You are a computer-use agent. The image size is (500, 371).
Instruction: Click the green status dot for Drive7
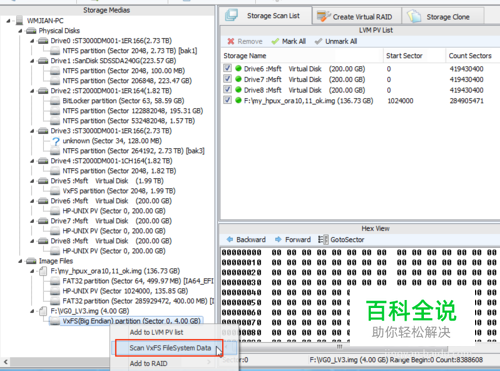(x=238, y=79)
